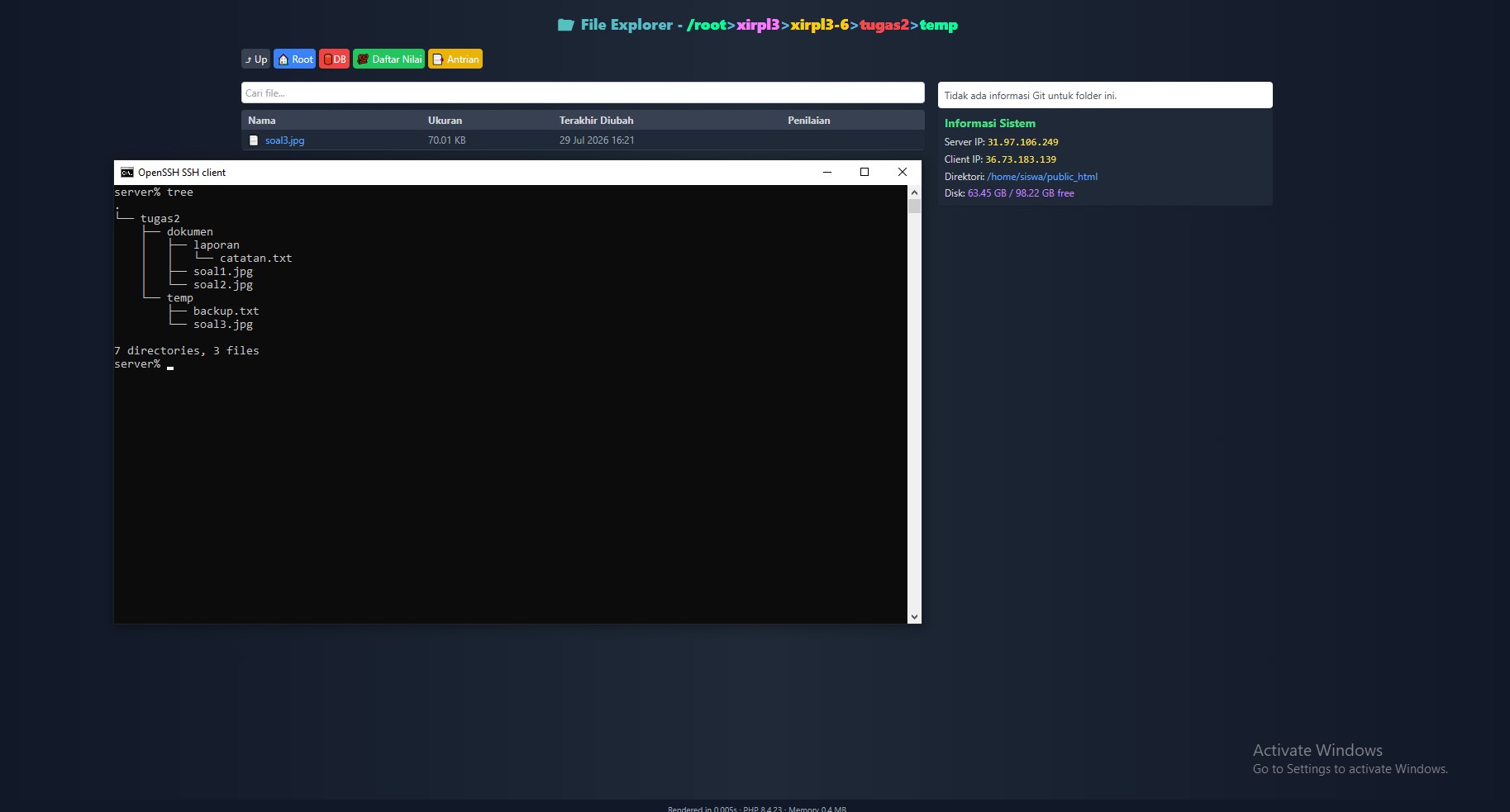
Task: Click file icon beside soal3.jpg
Action: 254,140
